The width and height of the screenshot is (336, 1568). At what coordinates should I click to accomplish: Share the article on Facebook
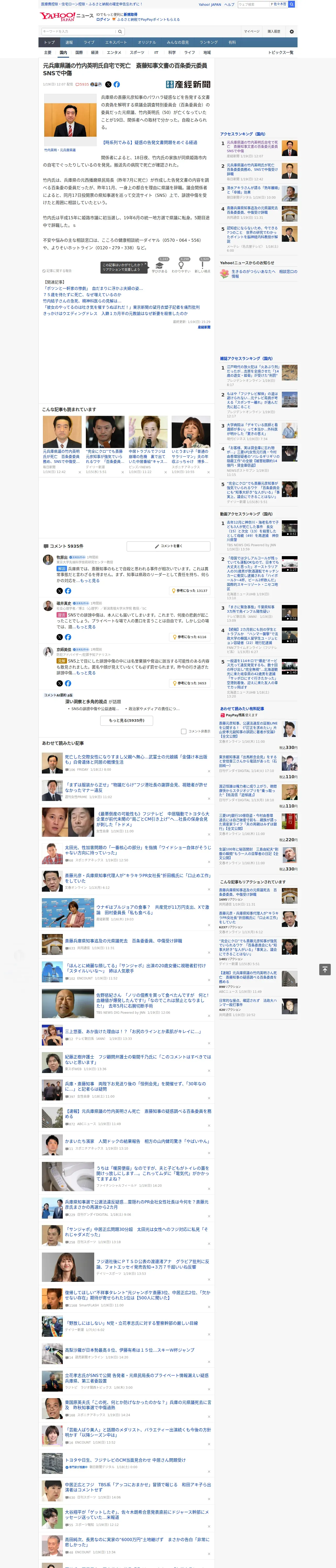click(x=116, y=85)
